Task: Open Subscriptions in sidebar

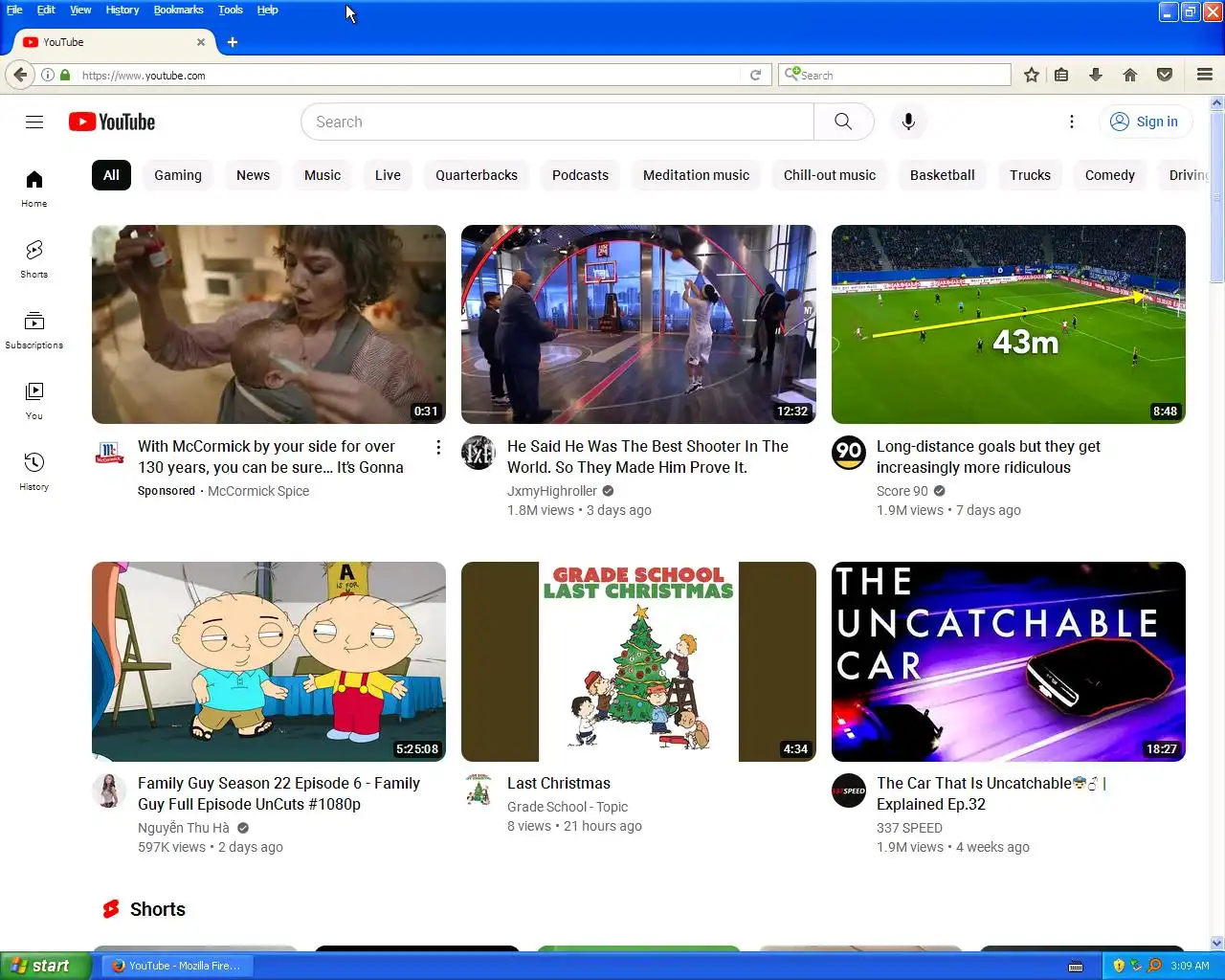Action: (34, 329)
